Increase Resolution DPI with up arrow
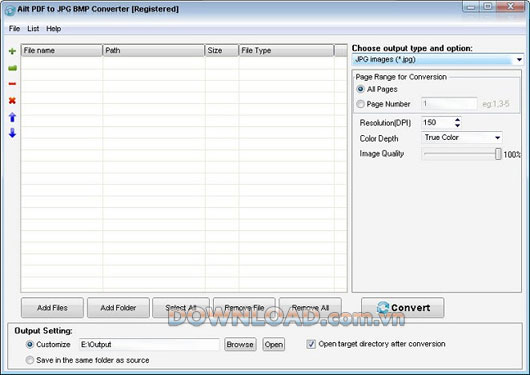 tap(457, 119)
